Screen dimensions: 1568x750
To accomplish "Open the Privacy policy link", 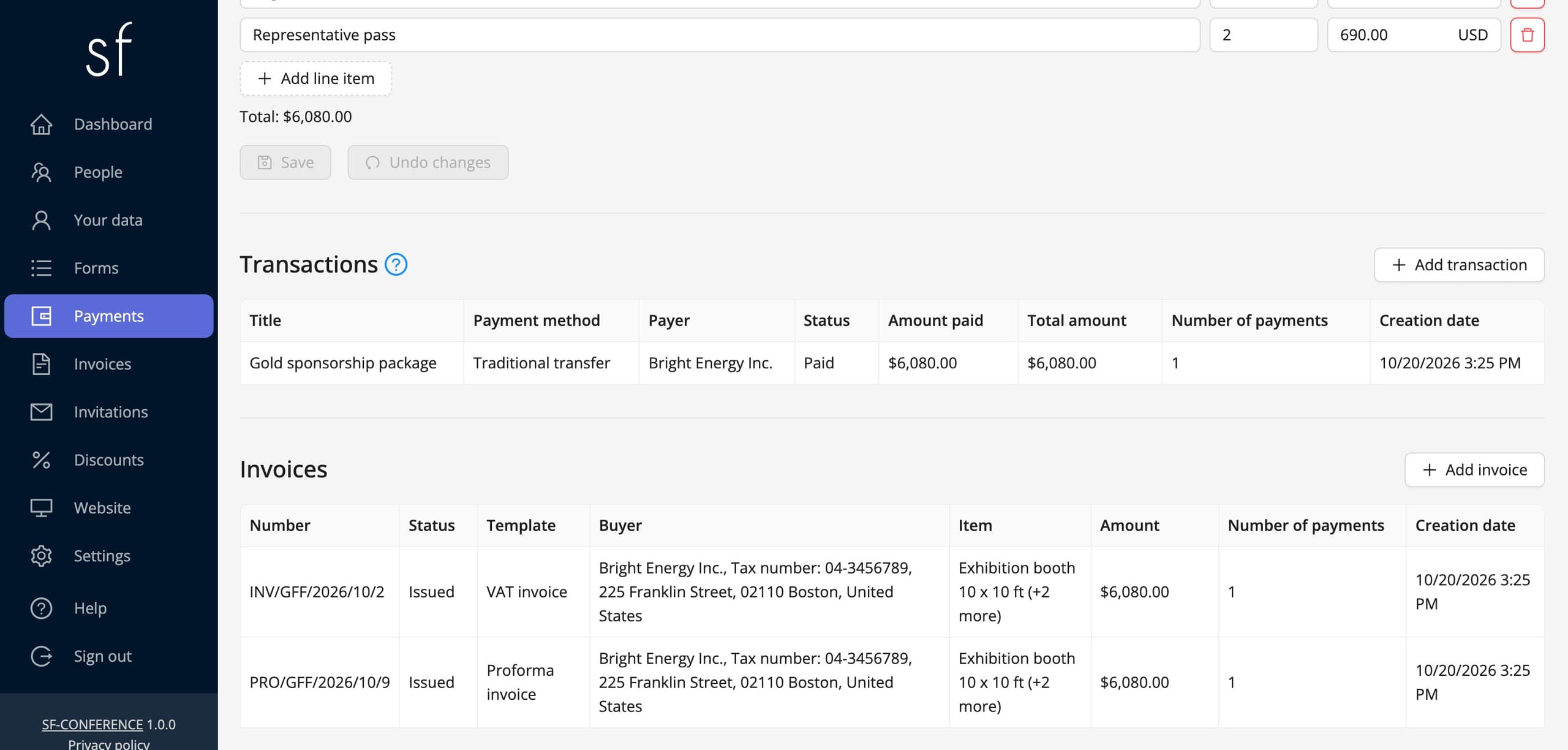I will point(109,744).
